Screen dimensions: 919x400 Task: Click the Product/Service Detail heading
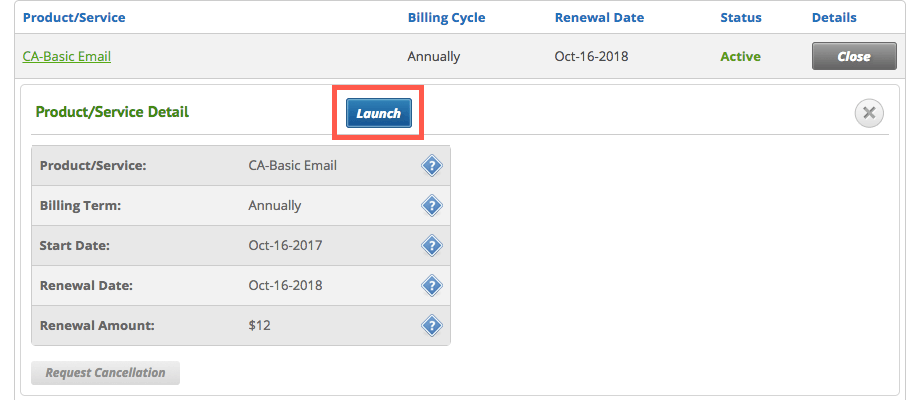point(112,112)
